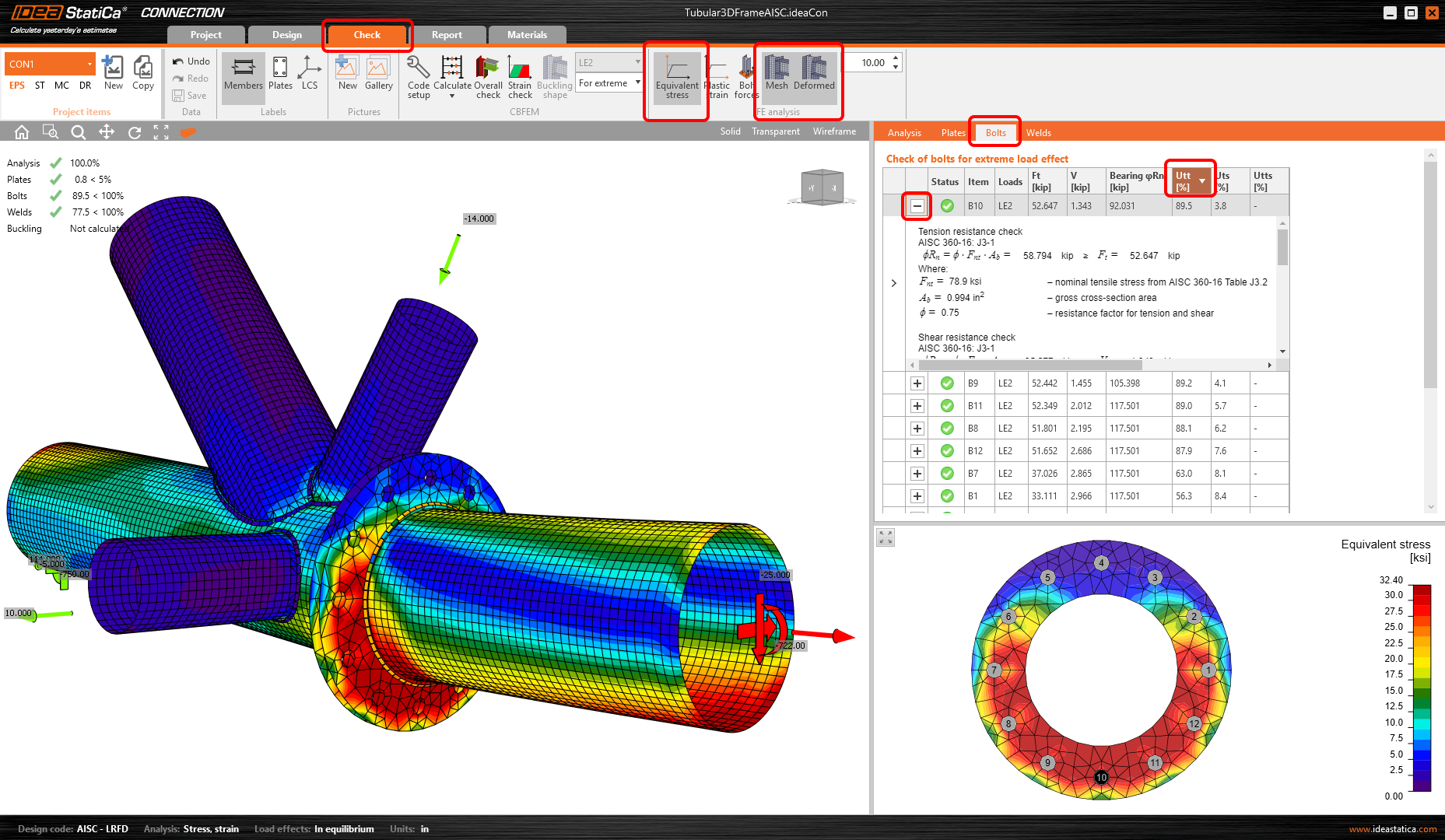Image resolution: width=1445 pixels, height=840 pixels.
Task: Collapse the B10 bolt row details
Action: (917, 206)
